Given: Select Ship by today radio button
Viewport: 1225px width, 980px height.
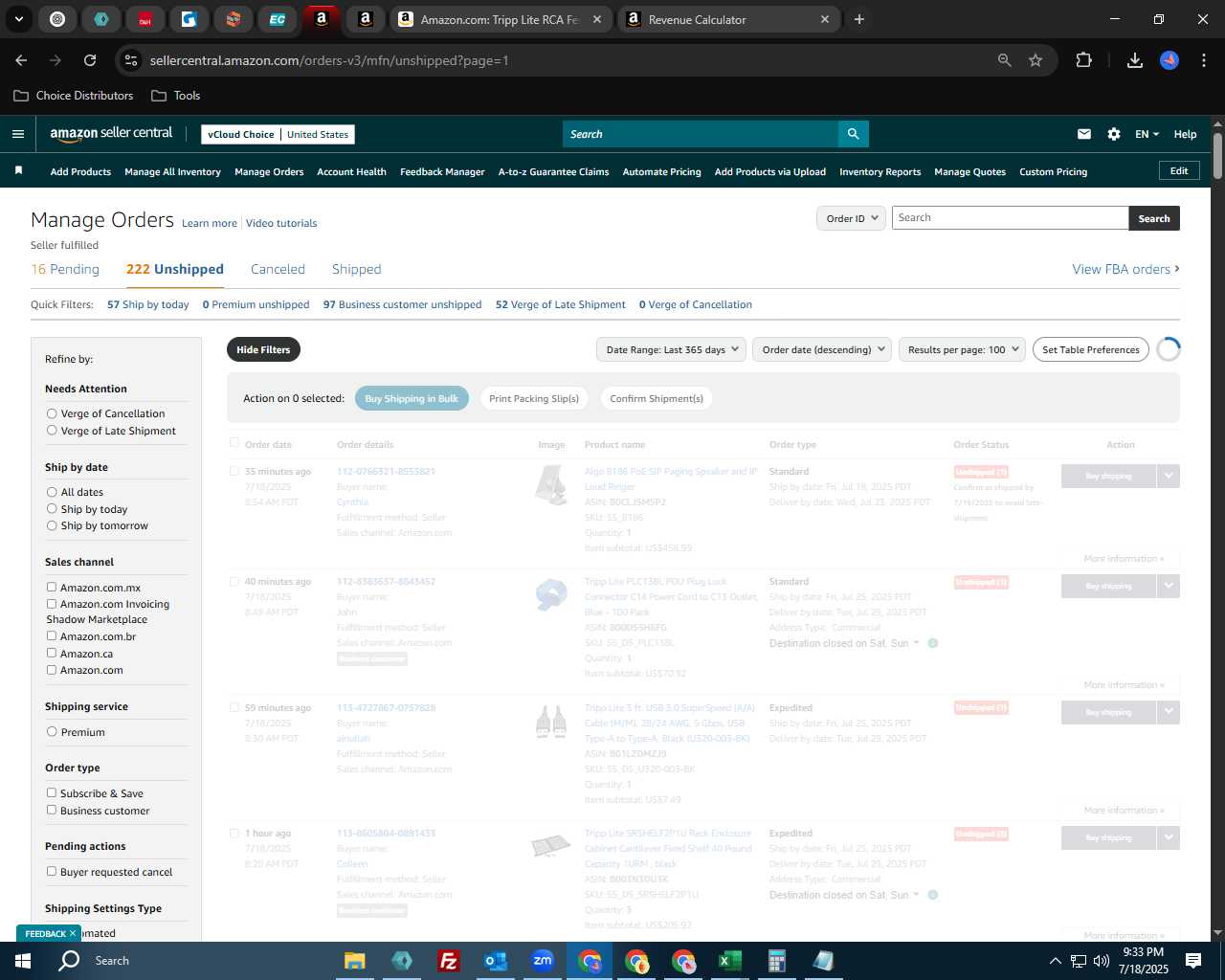Looking at the screenshot, I should [52, 509].
